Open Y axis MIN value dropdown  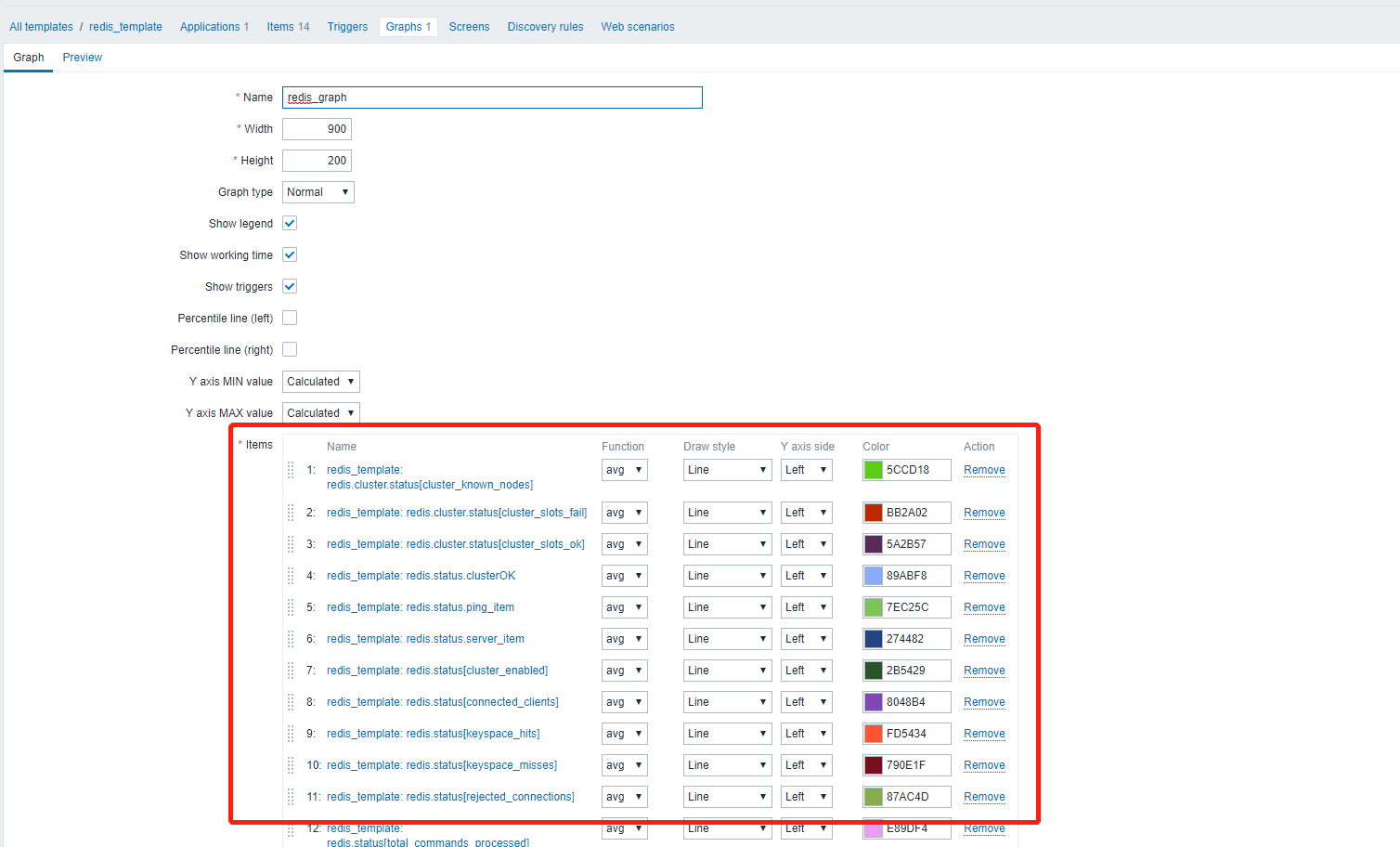pos(321,382)
